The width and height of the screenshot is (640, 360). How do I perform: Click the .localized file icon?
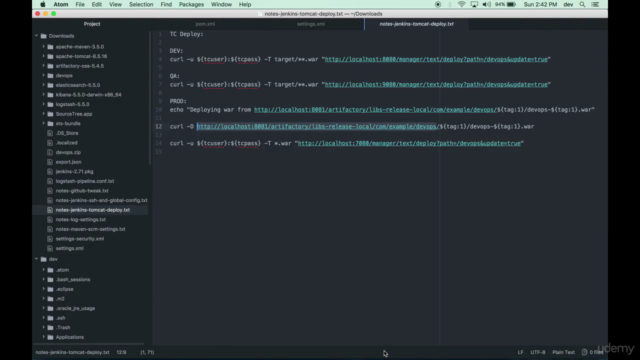50,142
